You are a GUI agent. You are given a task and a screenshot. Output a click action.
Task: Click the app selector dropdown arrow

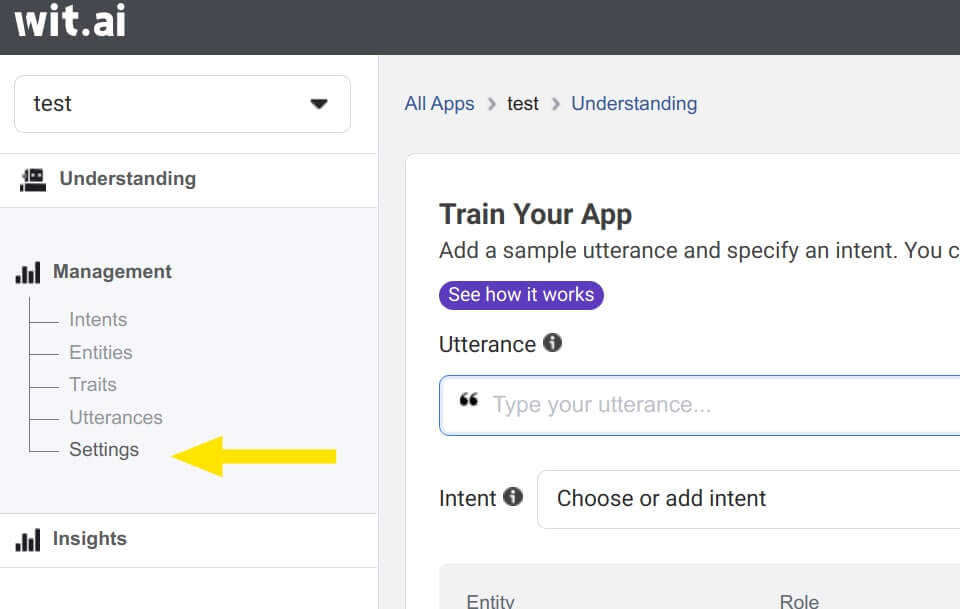click(319, 104)
